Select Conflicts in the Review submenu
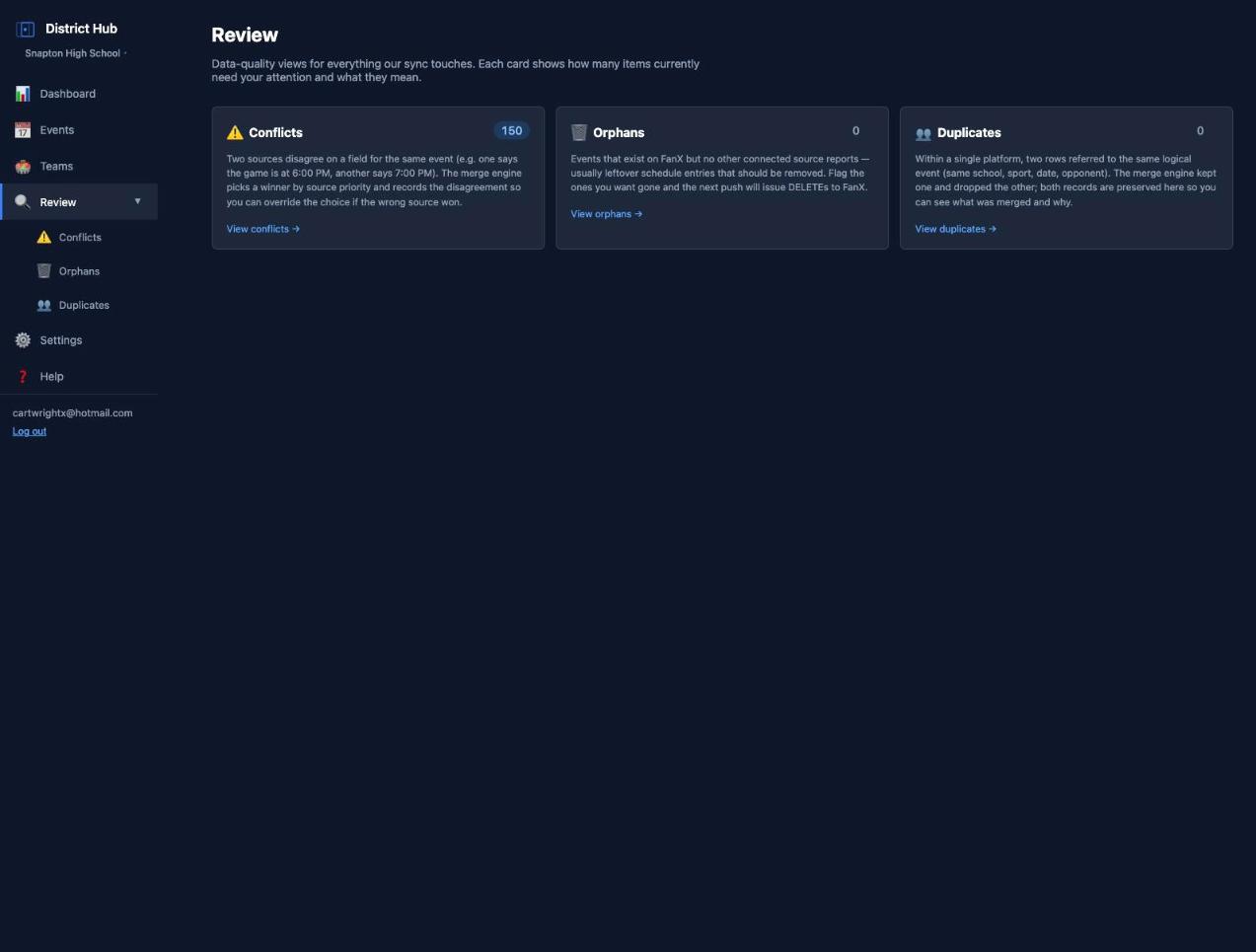 click(x=79, y=237)
